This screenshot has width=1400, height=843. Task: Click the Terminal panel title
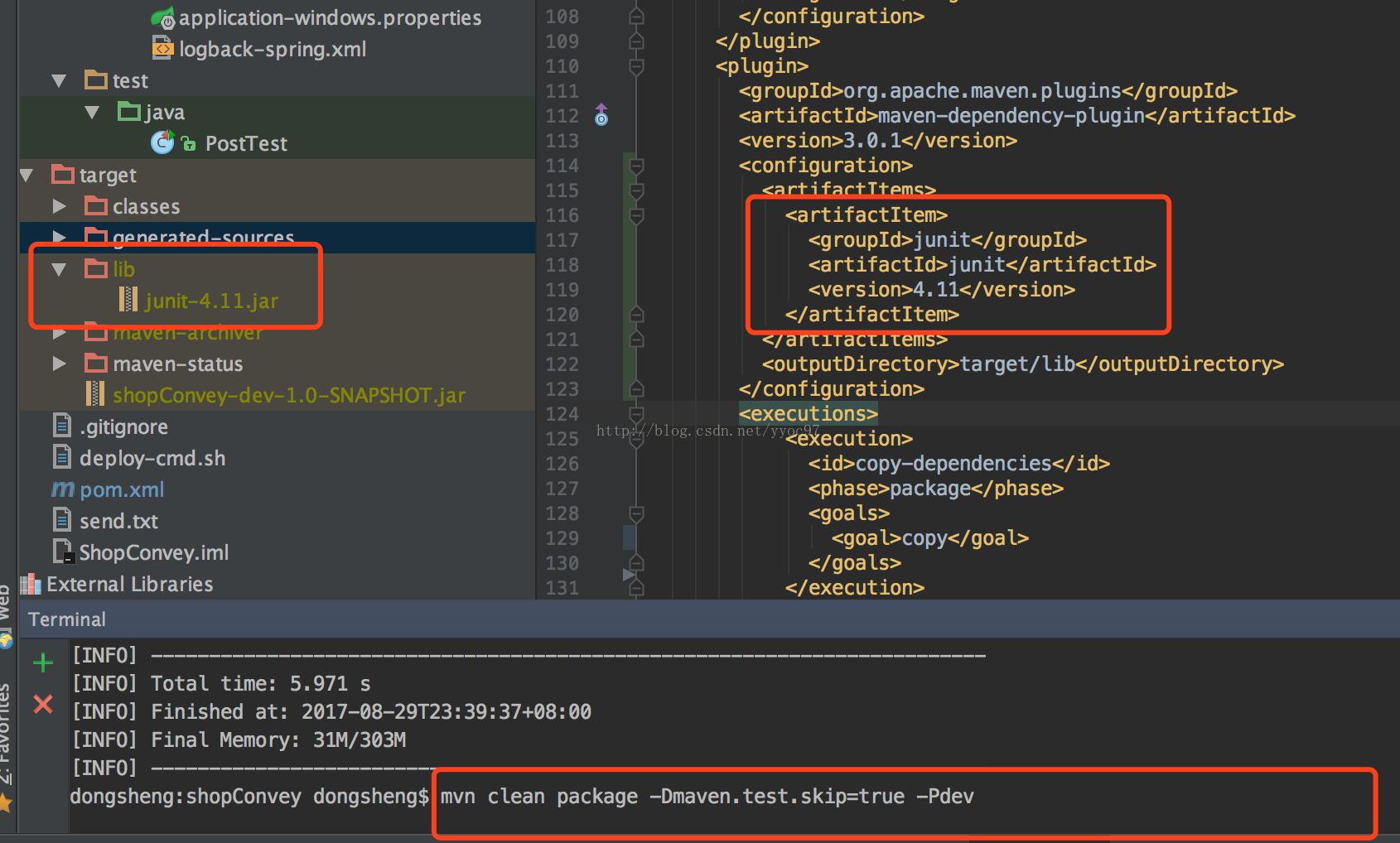click(67, 619)
